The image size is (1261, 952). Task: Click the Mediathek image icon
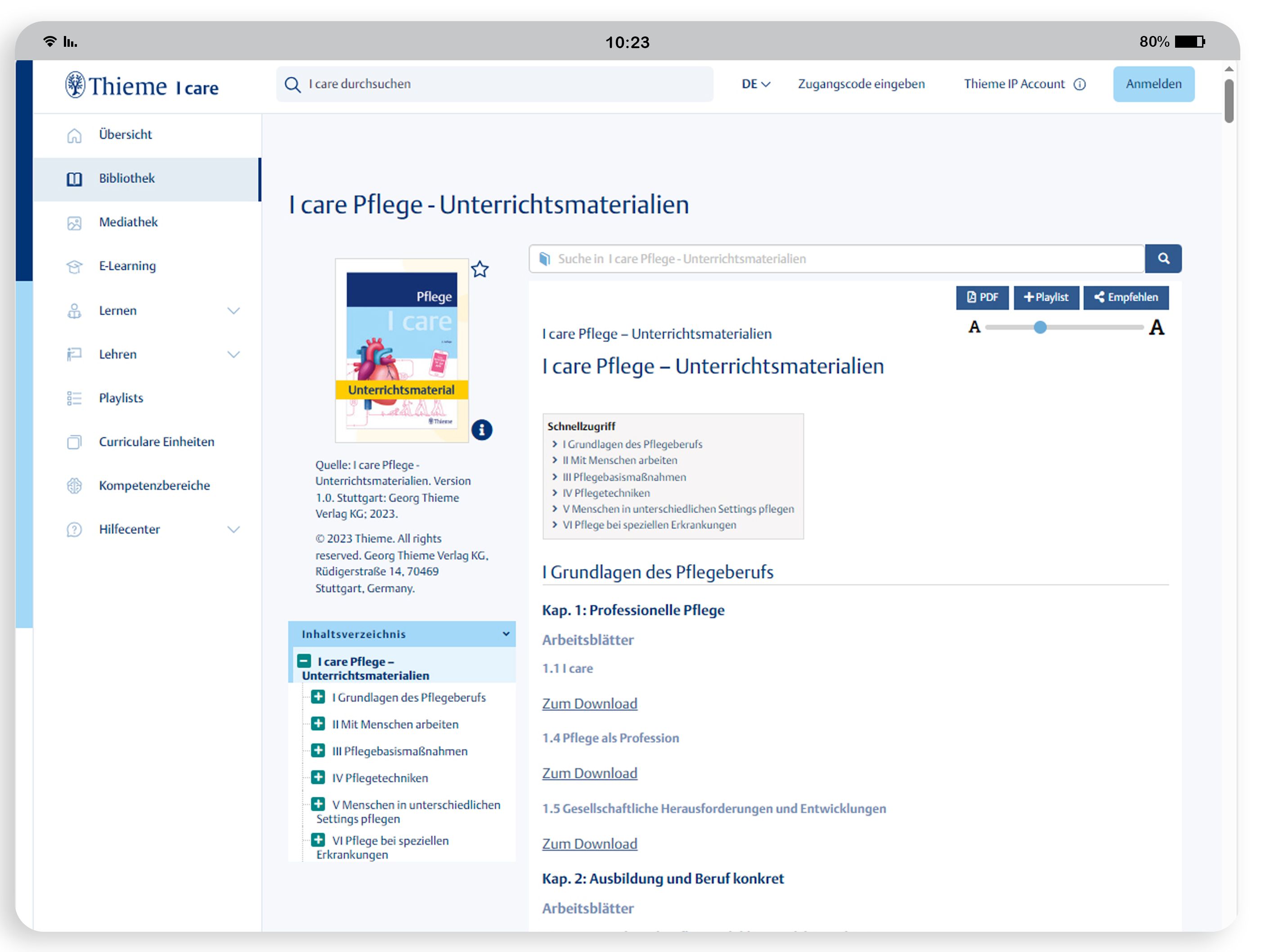coord(74,223)
